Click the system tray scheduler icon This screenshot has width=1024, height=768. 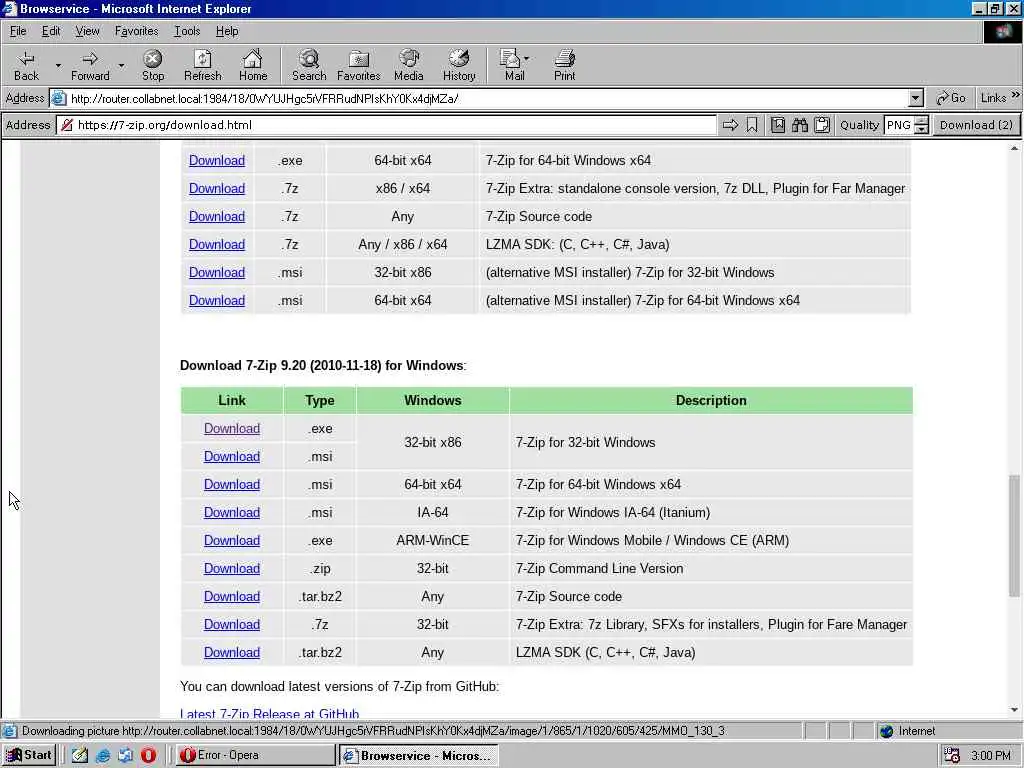coord(952,756)
